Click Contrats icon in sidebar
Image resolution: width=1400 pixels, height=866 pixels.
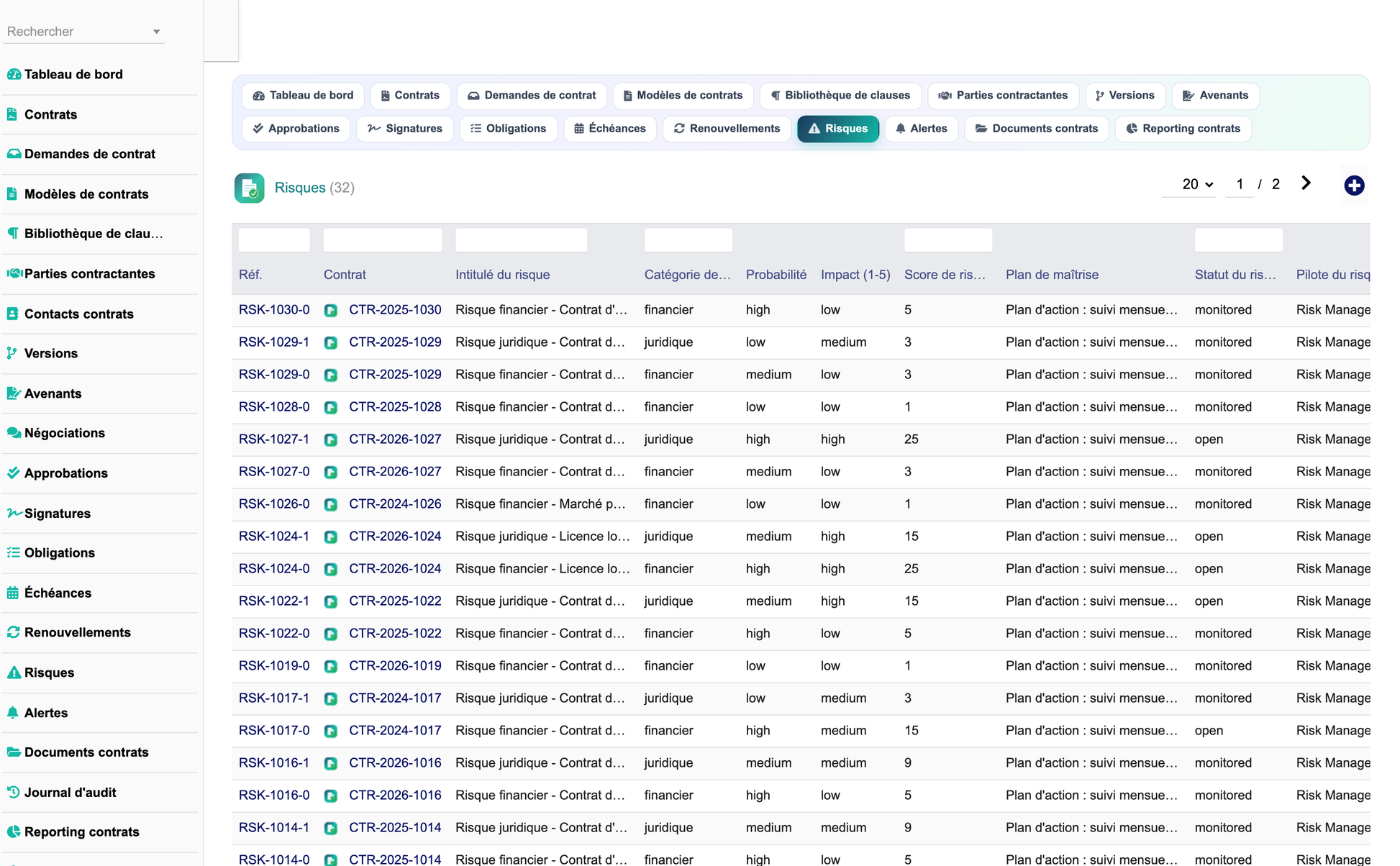[x=12, y=114]
